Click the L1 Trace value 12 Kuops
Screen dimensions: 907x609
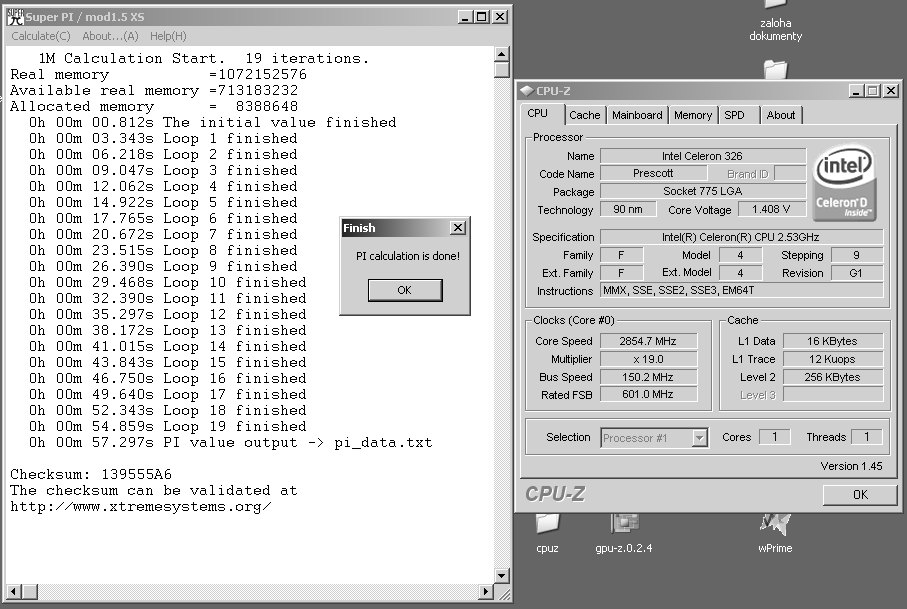coord(833,359)
